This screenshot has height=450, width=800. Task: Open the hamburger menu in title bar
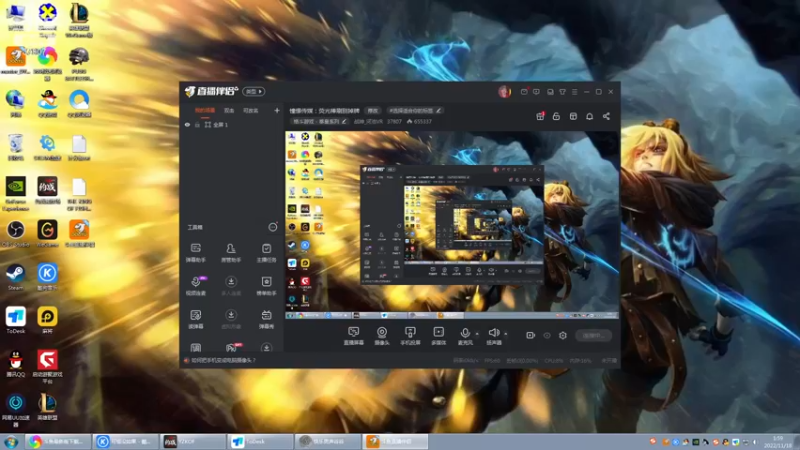(574, 92)
